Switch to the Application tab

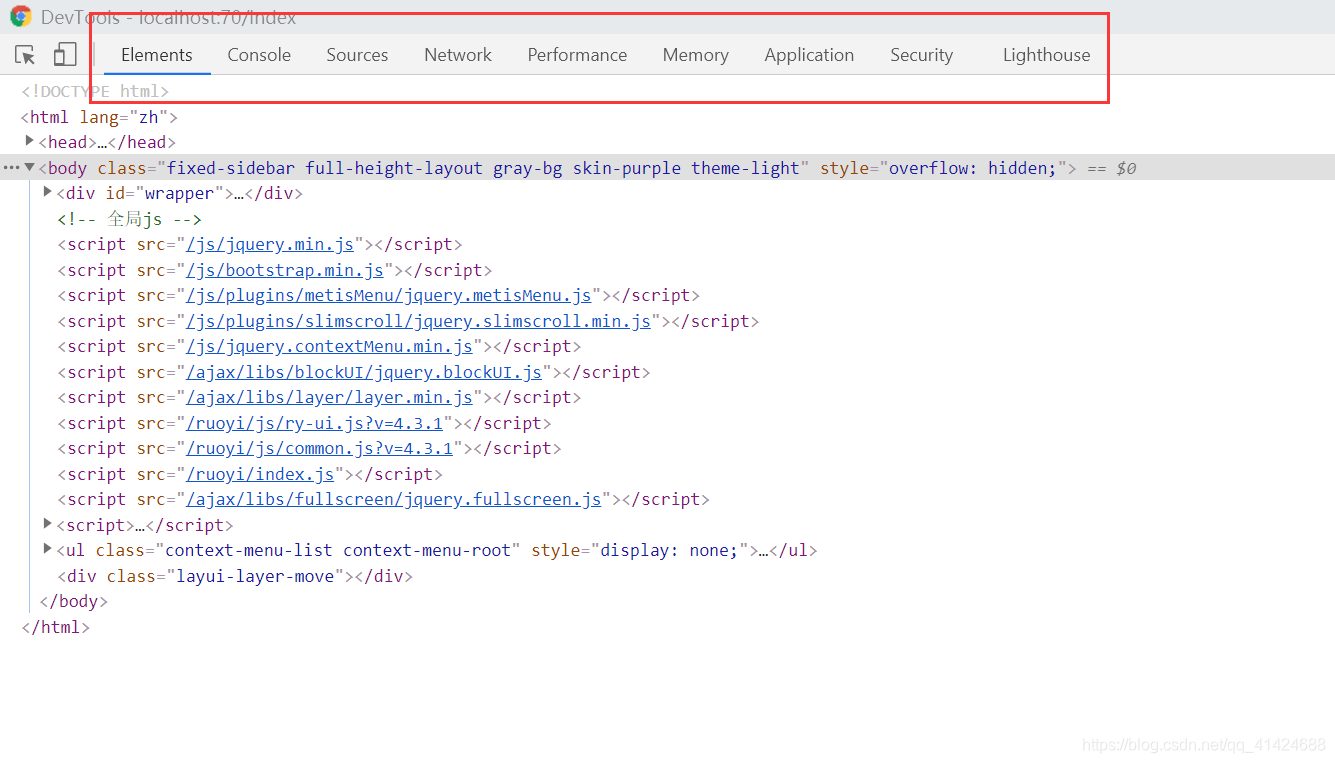(x=809, y=55)
